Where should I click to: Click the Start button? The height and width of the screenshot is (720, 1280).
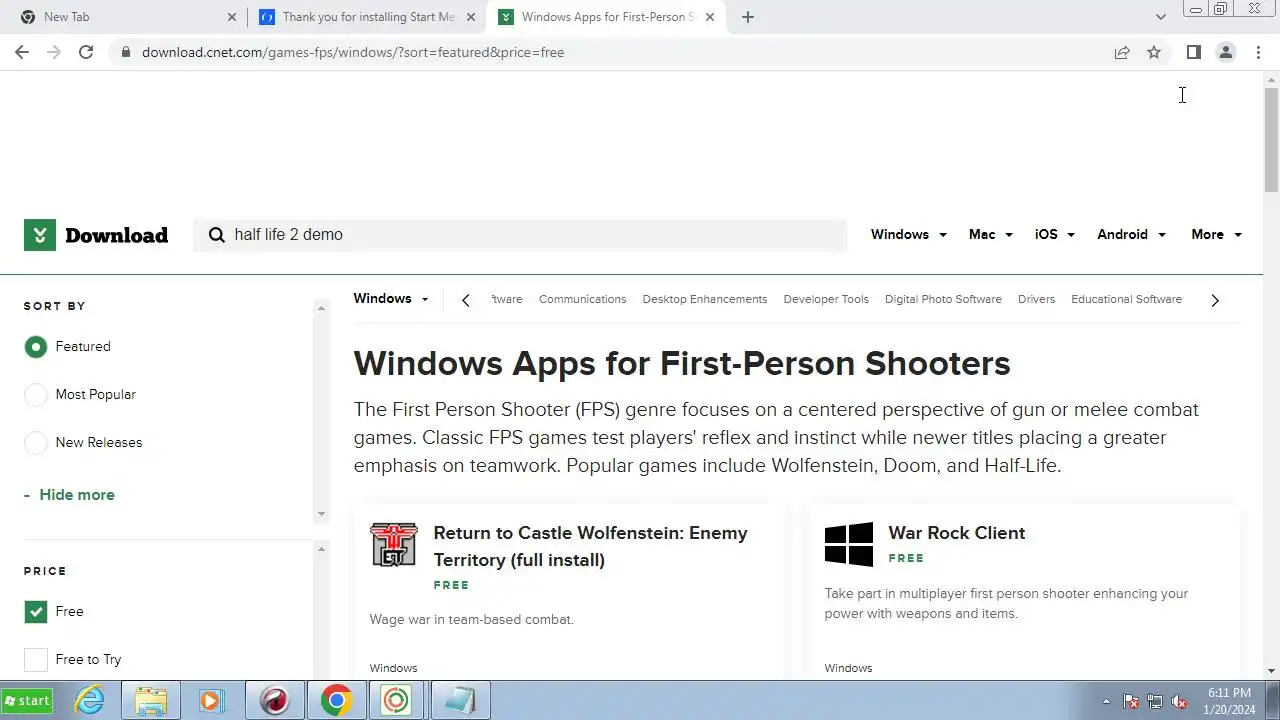point(27,700)
